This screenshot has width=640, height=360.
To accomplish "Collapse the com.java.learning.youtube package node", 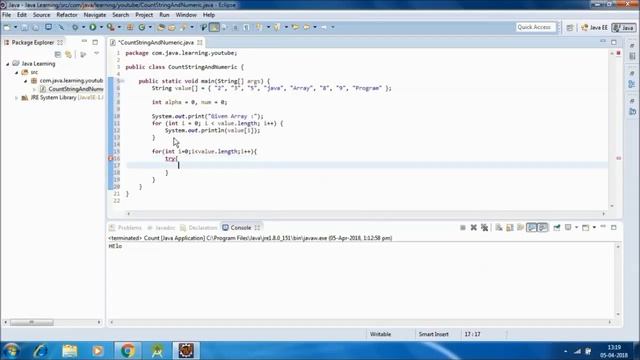I will coord(25,81).
